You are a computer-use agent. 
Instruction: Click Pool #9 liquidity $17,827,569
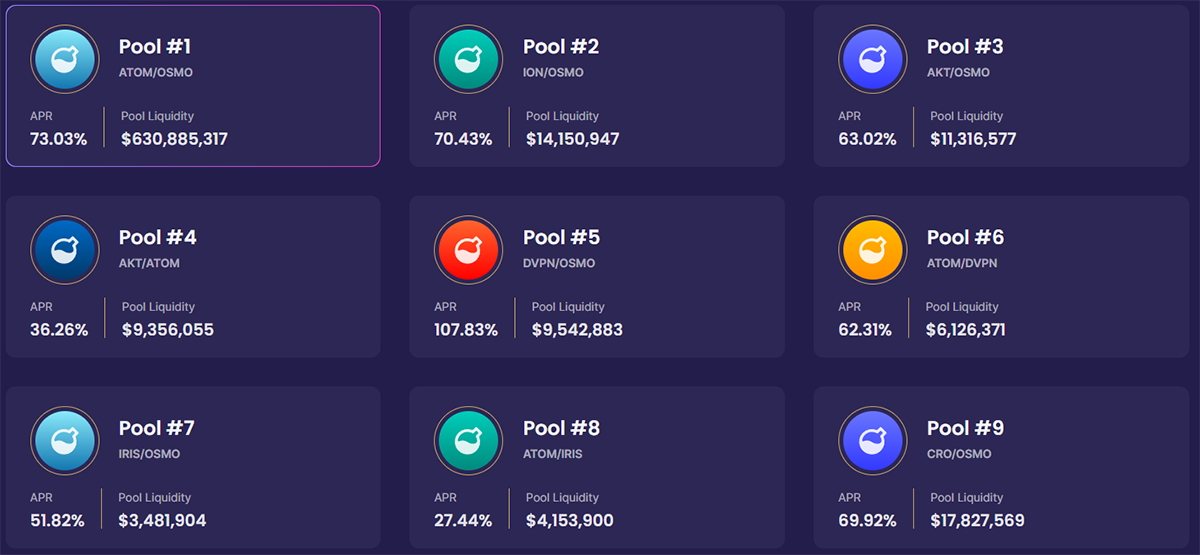977,521
